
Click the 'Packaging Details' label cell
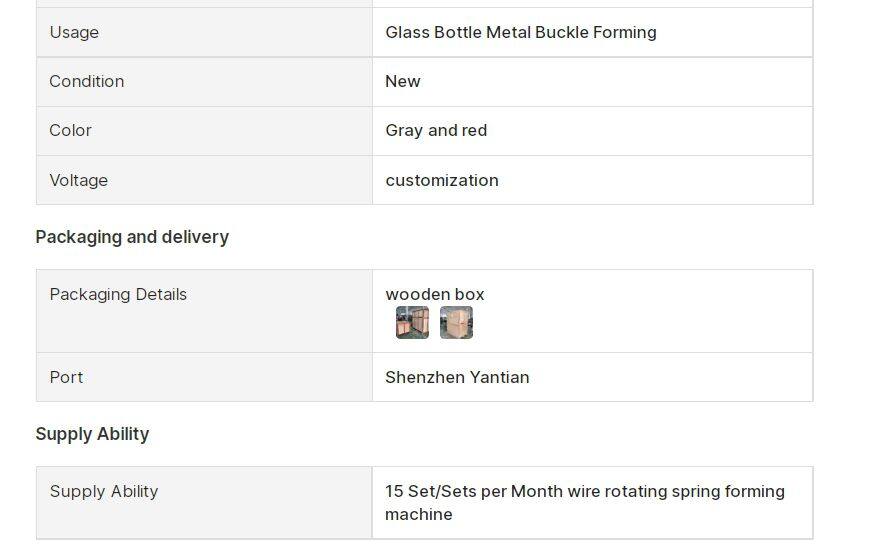click(118, 294)
